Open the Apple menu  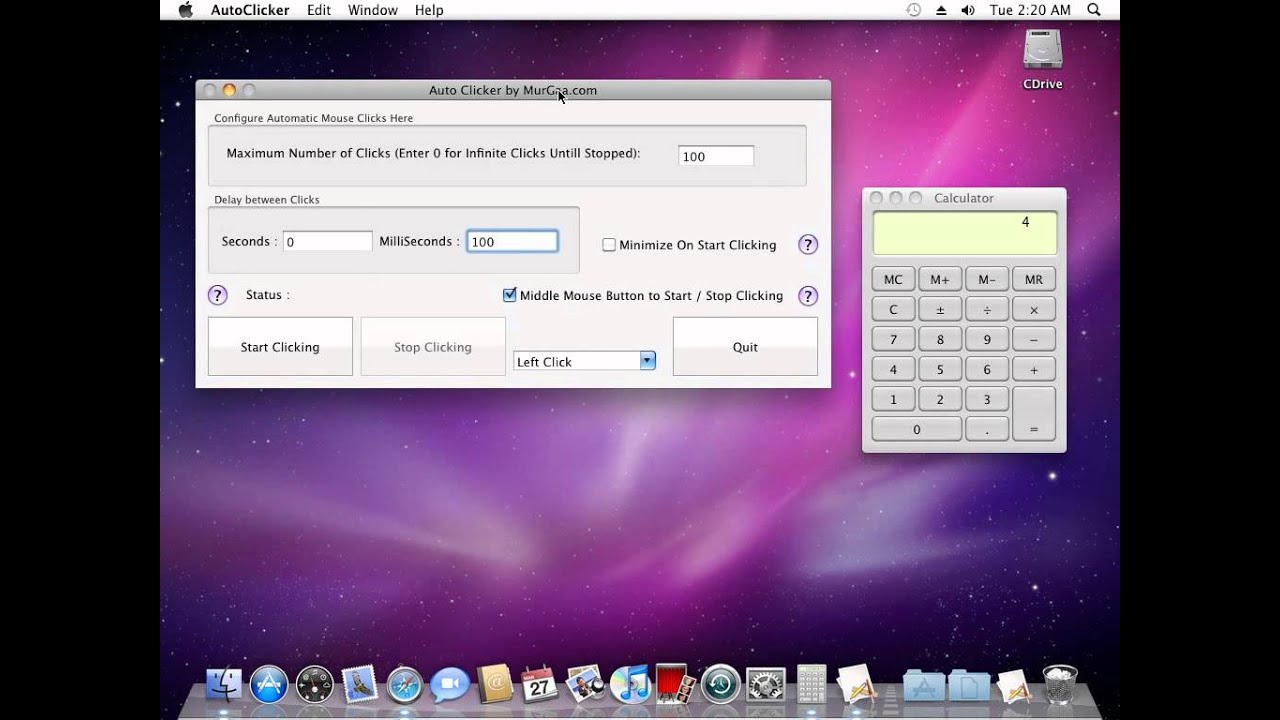185,10
